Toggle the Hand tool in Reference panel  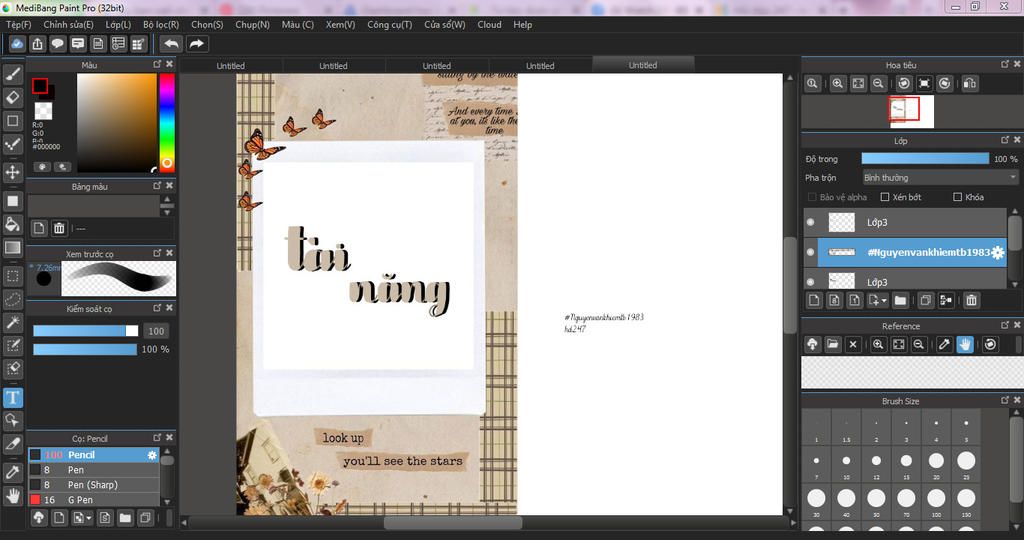point(965,344)
